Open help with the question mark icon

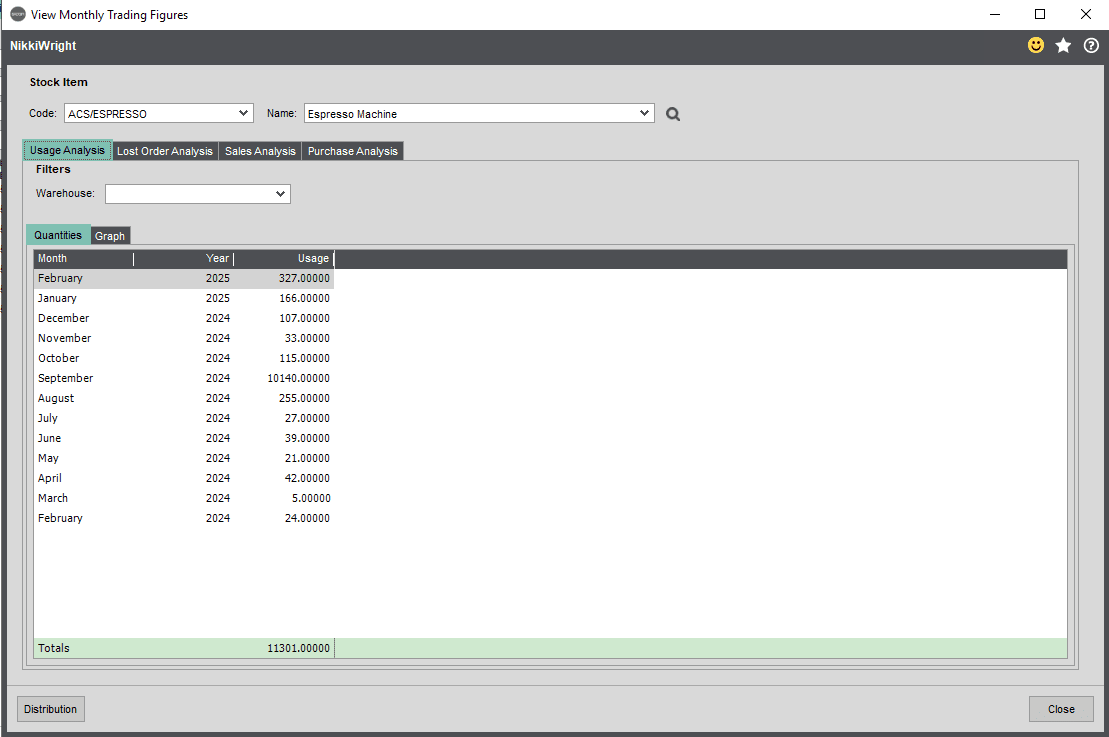point(1091,45)
